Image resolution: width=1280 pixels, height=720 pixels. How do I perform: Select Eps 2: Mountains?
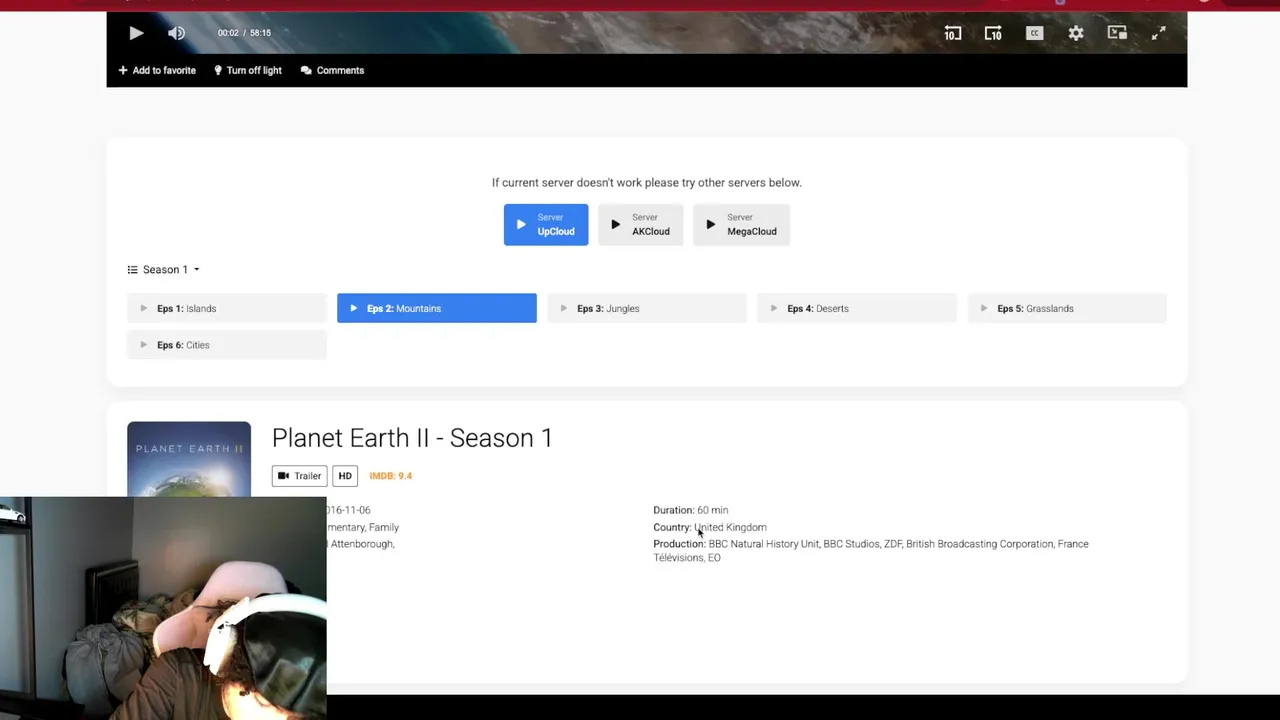[437, 308]
